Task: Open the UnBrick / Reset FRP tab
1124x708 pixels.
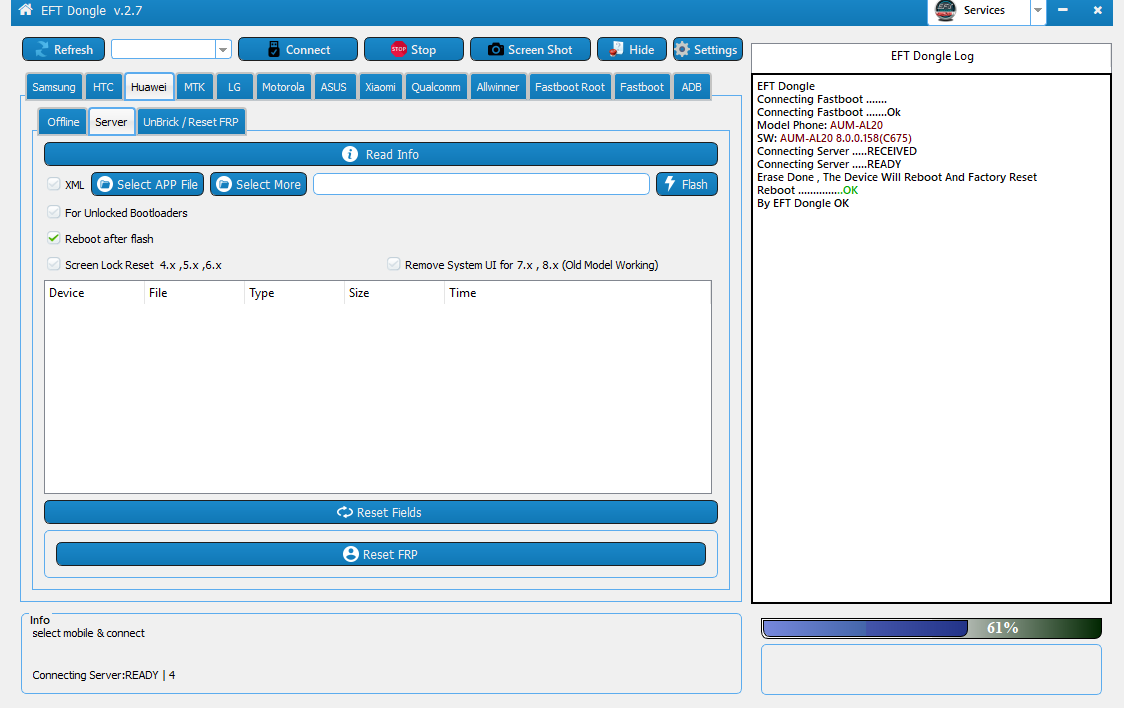Action: click(191, 122)
